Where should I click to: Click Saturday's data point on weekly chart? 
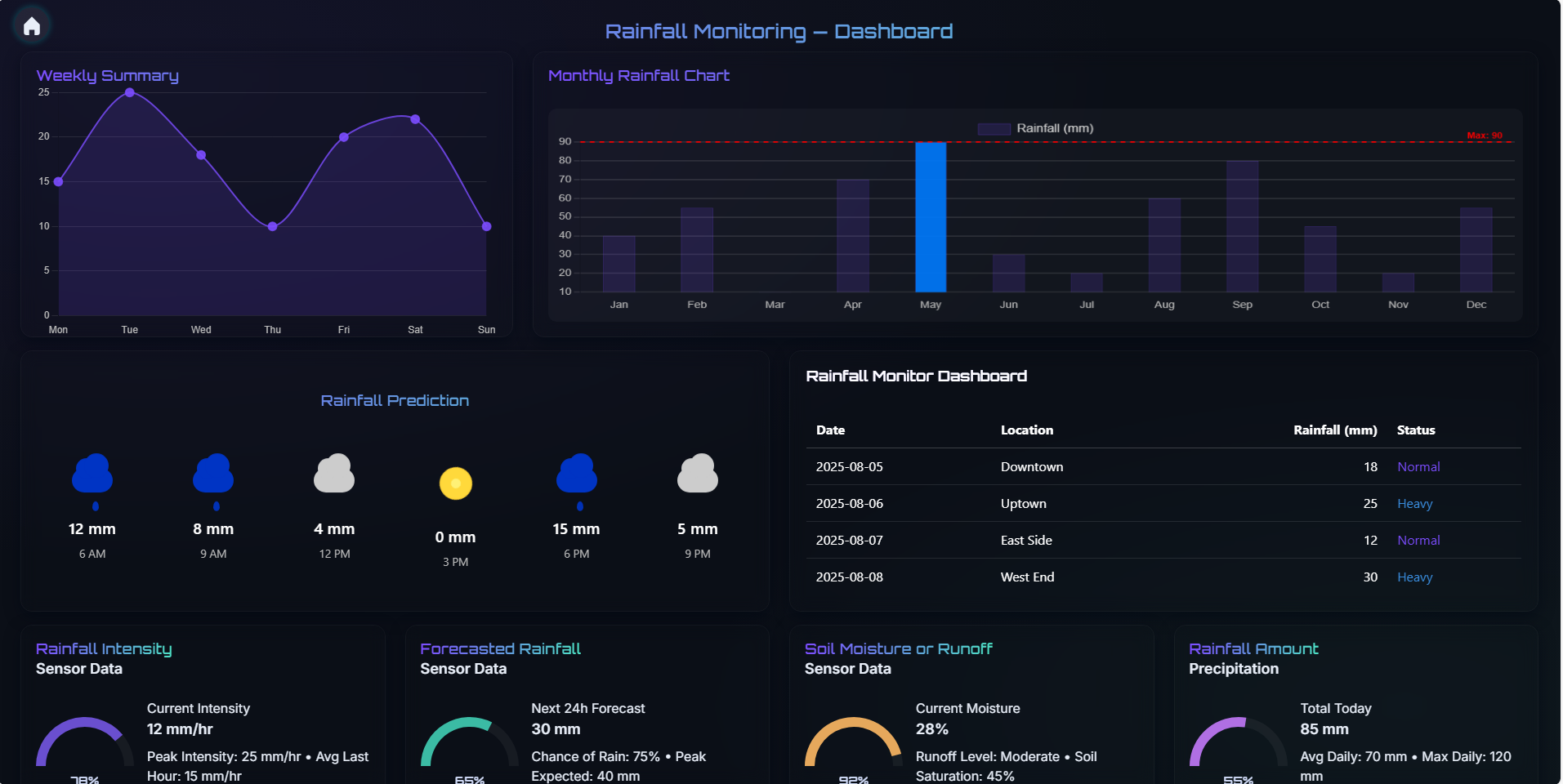point(415,119)
